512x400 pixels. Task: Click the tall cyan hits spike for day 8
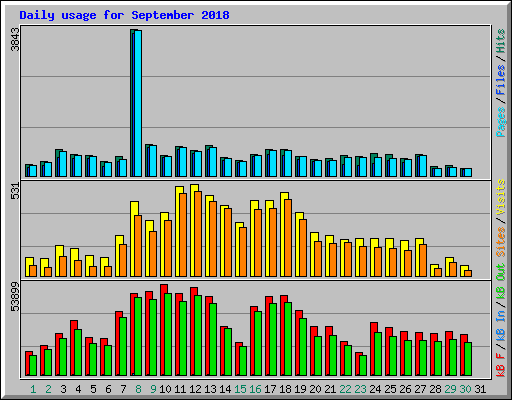[138, 103]
